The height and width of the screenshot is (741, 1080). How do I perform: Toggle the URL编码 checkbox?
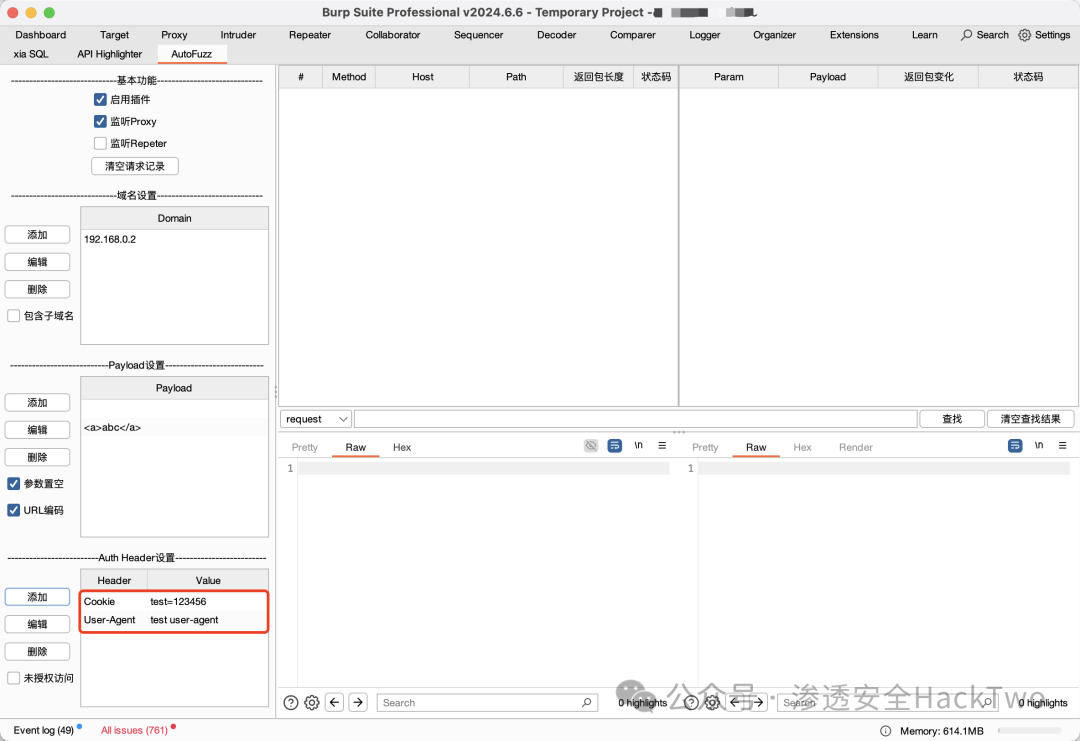pos(13,510)
